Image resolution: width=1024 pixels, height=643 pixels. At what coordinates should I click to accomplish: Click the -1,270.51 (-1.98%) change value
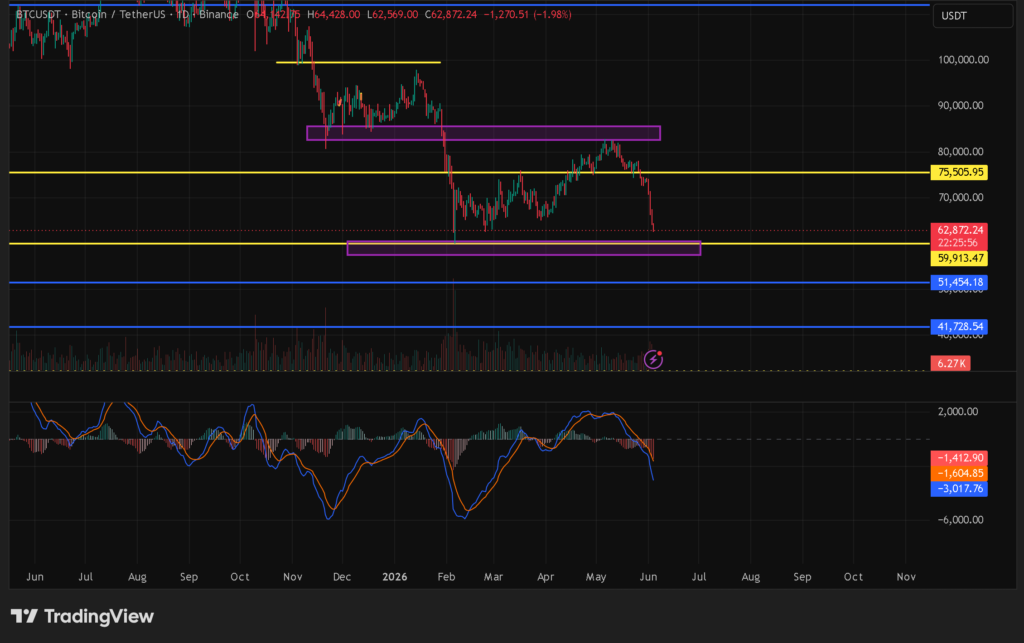pyautogui.click(x=528, y=14)
